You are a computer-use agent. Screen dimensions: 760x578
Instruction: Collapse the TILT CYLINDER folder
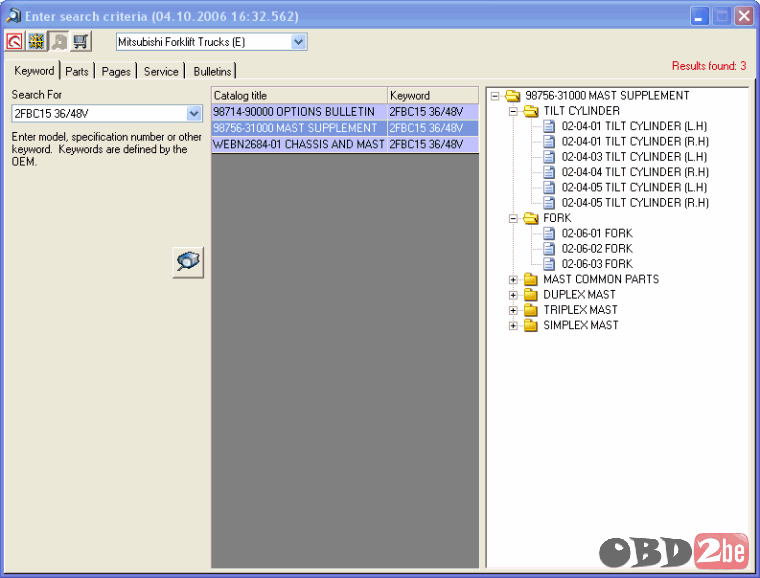tap(513, 111)
